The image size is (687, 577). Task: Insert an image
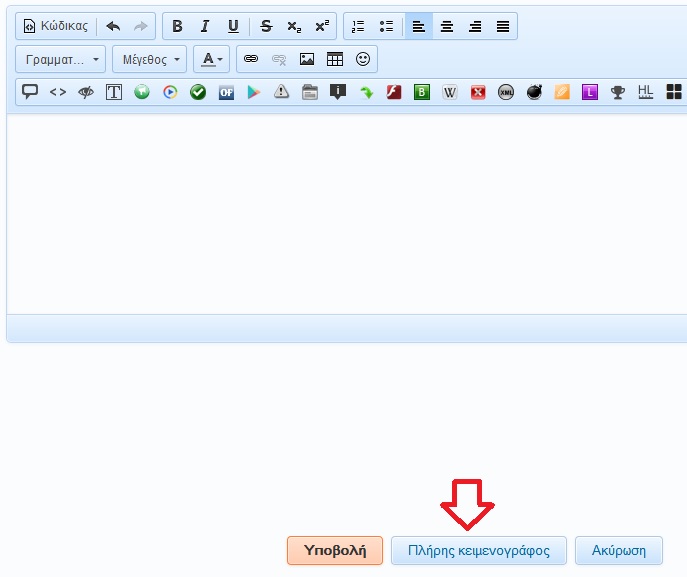pos(307,59)
